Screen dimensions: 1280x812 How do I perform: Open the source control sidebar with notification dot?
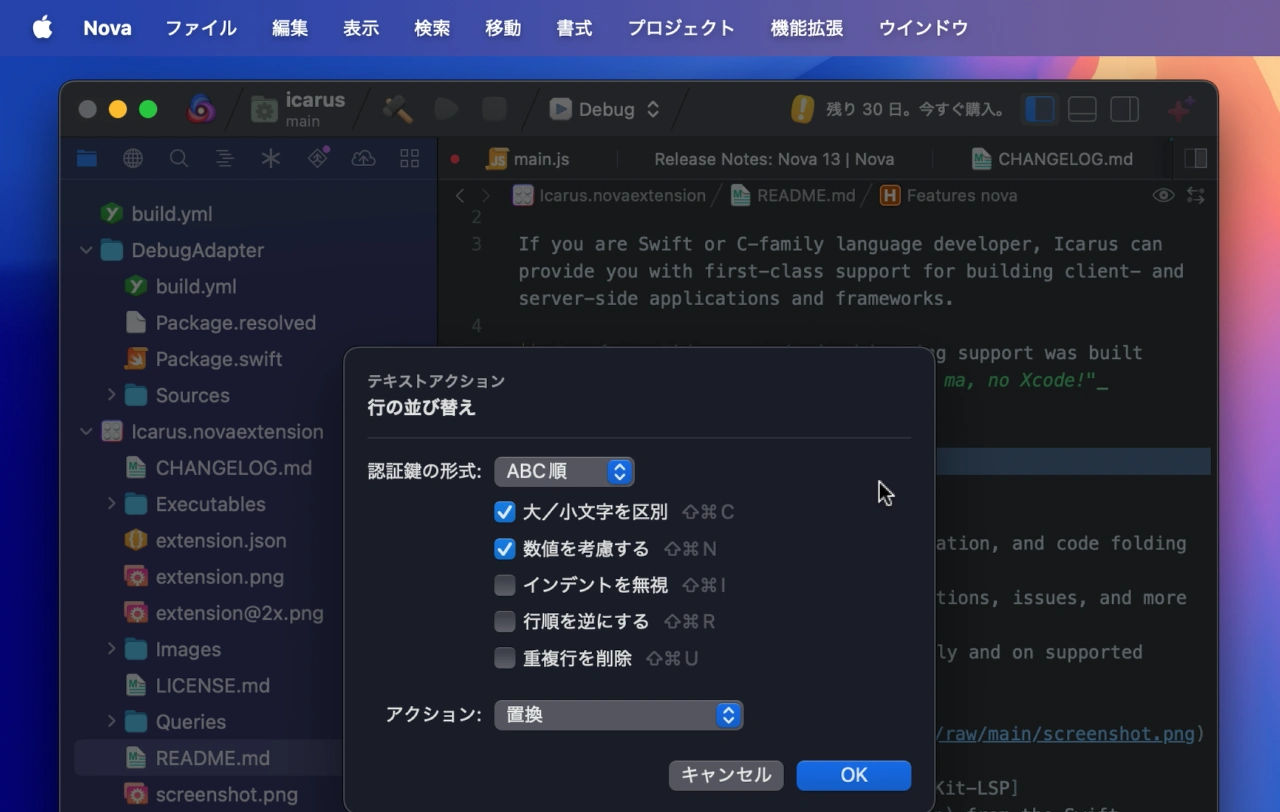pos(317,157)
